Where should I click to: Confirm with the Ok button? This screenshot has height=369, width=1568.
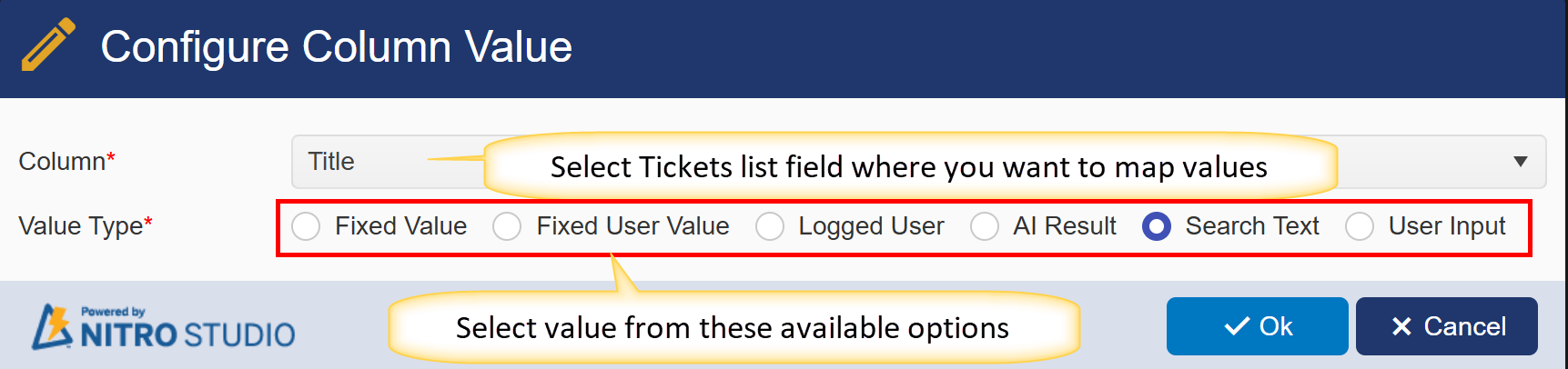click(1257, 326)
